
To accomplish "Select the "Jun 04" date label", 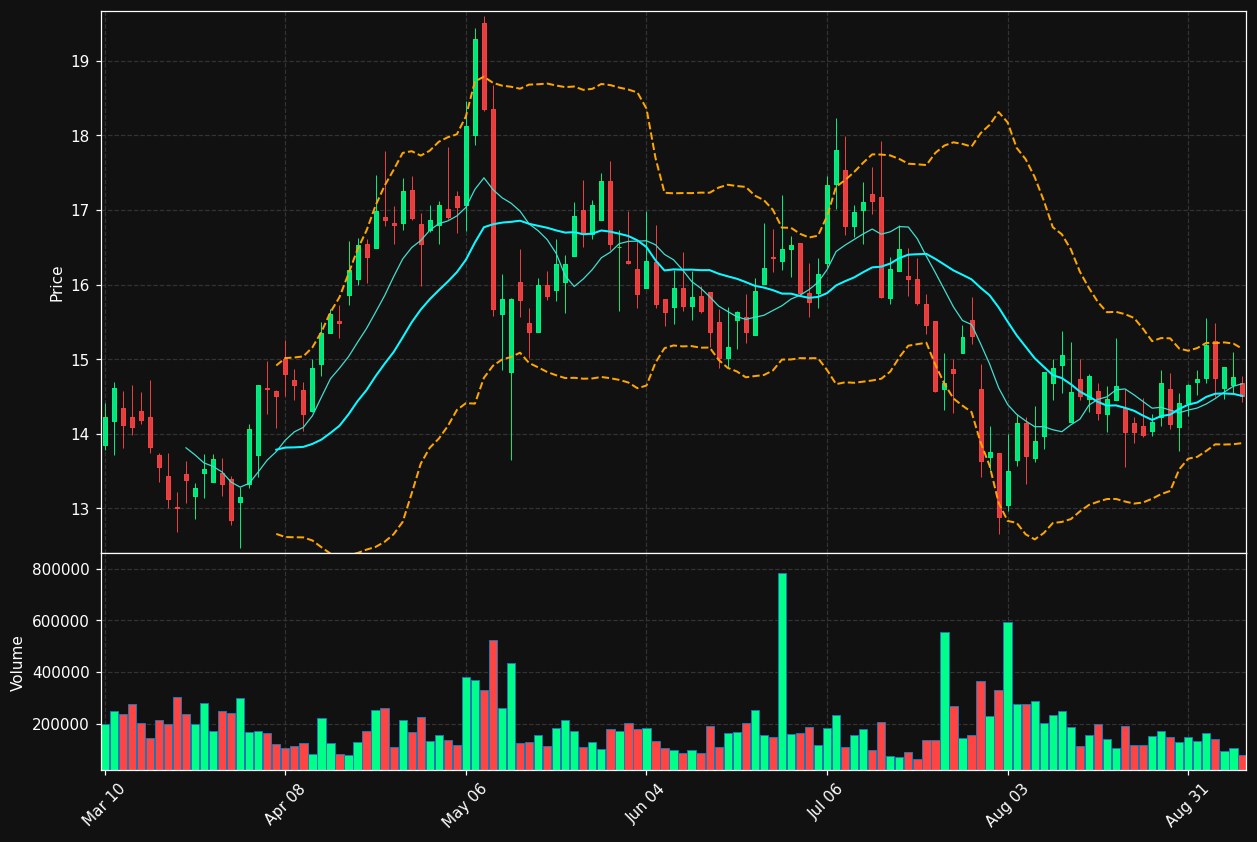I will pyautogui.click(x=646, y=804).
